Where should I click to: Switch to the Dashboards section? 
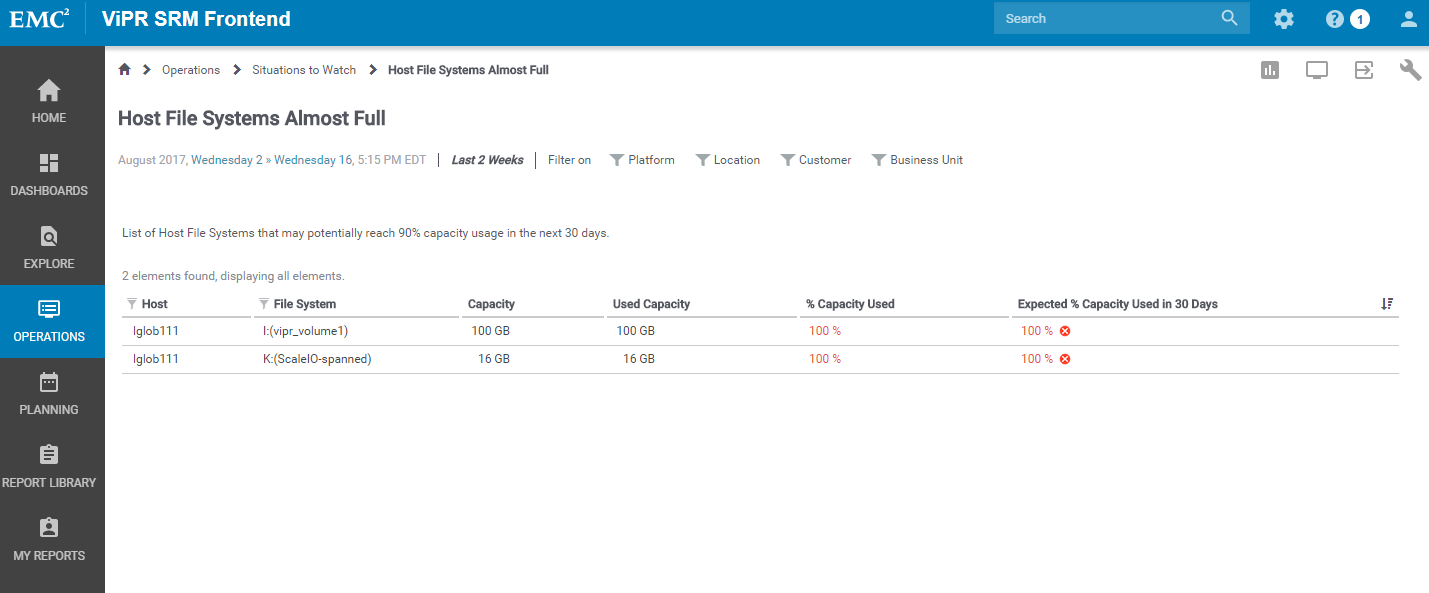pos(48,175)
